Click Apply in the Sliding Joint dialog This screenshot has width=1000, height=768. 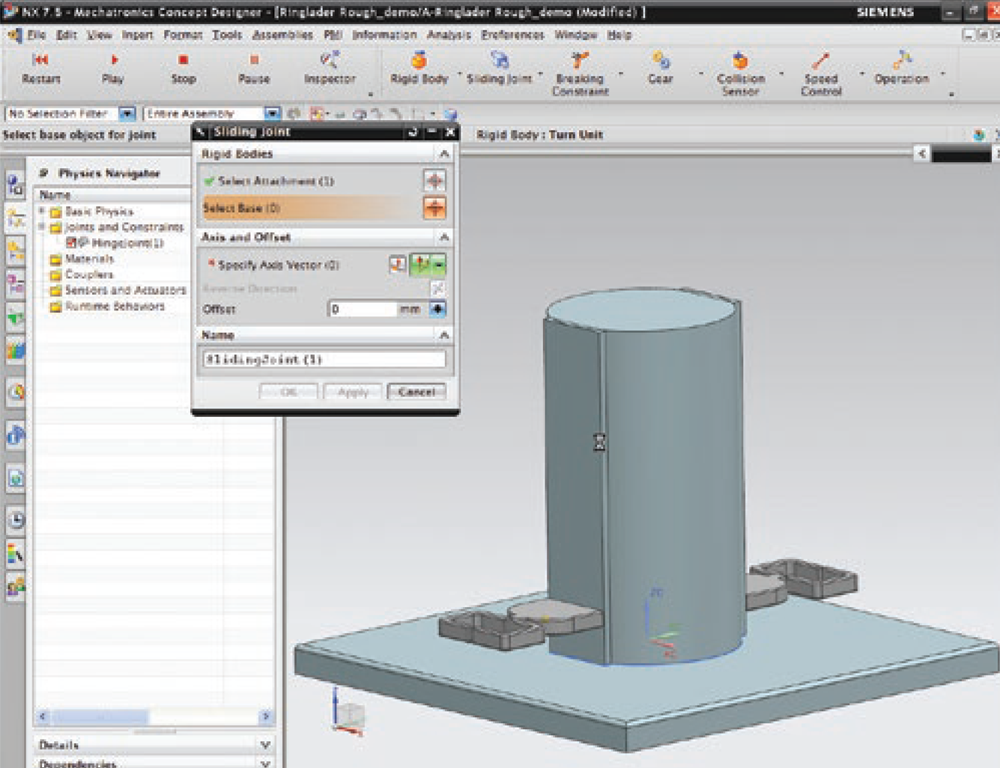tap(351, 392)
